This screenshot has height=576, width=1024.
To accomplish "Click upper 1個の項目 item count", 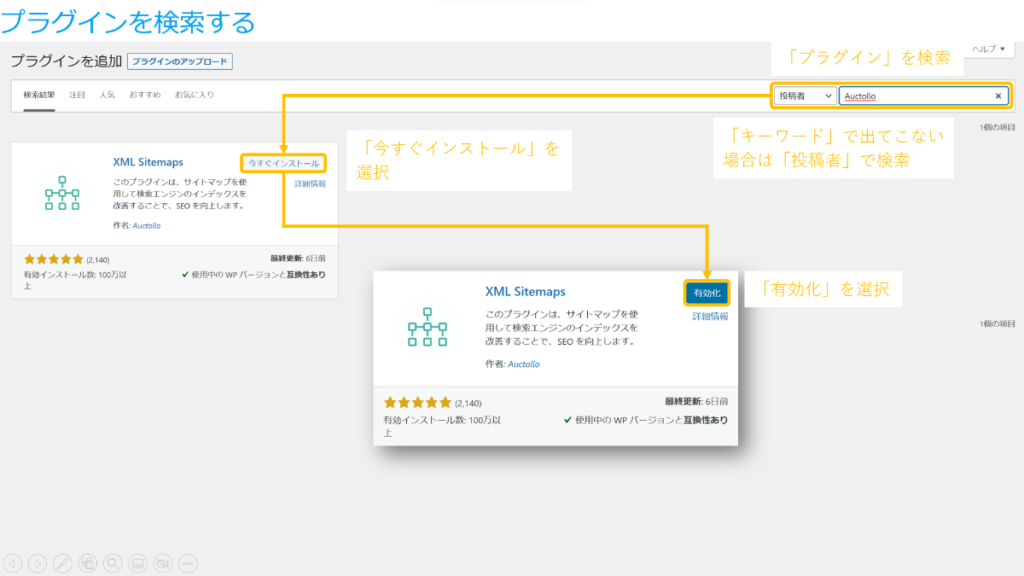I will 997,128.
